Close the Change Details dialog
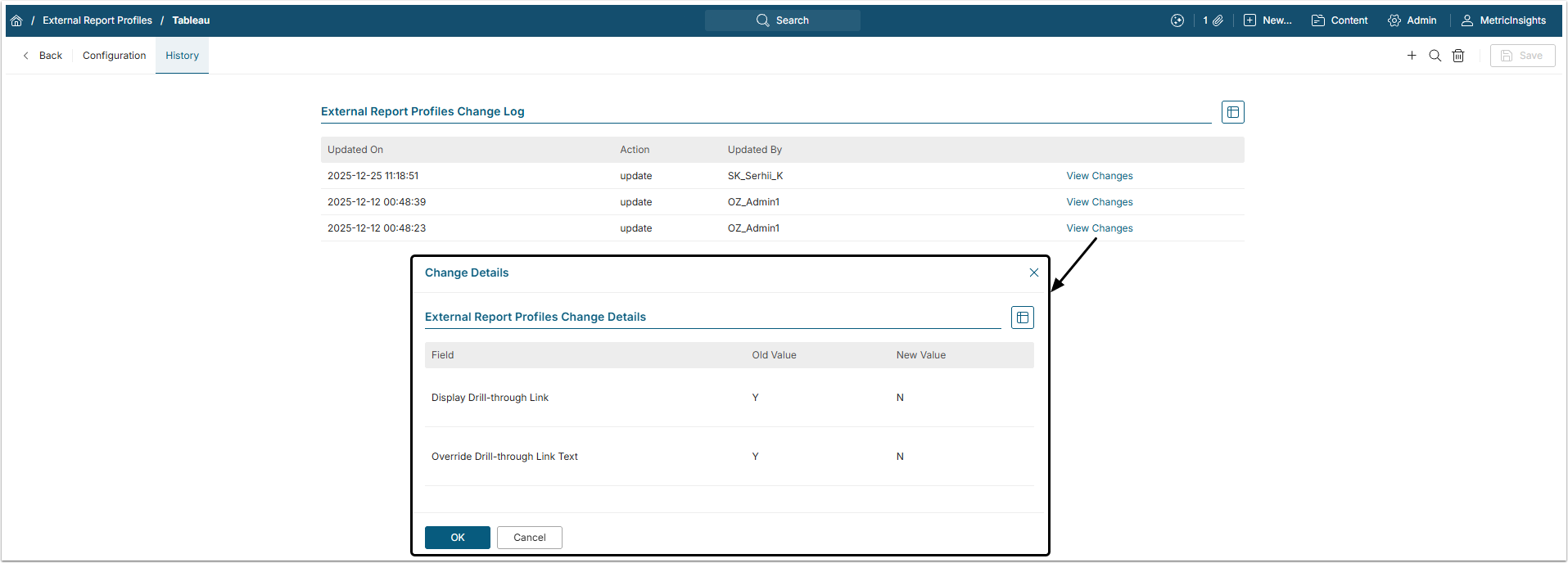The image size is (1568, 563). tap(1033, 272)
